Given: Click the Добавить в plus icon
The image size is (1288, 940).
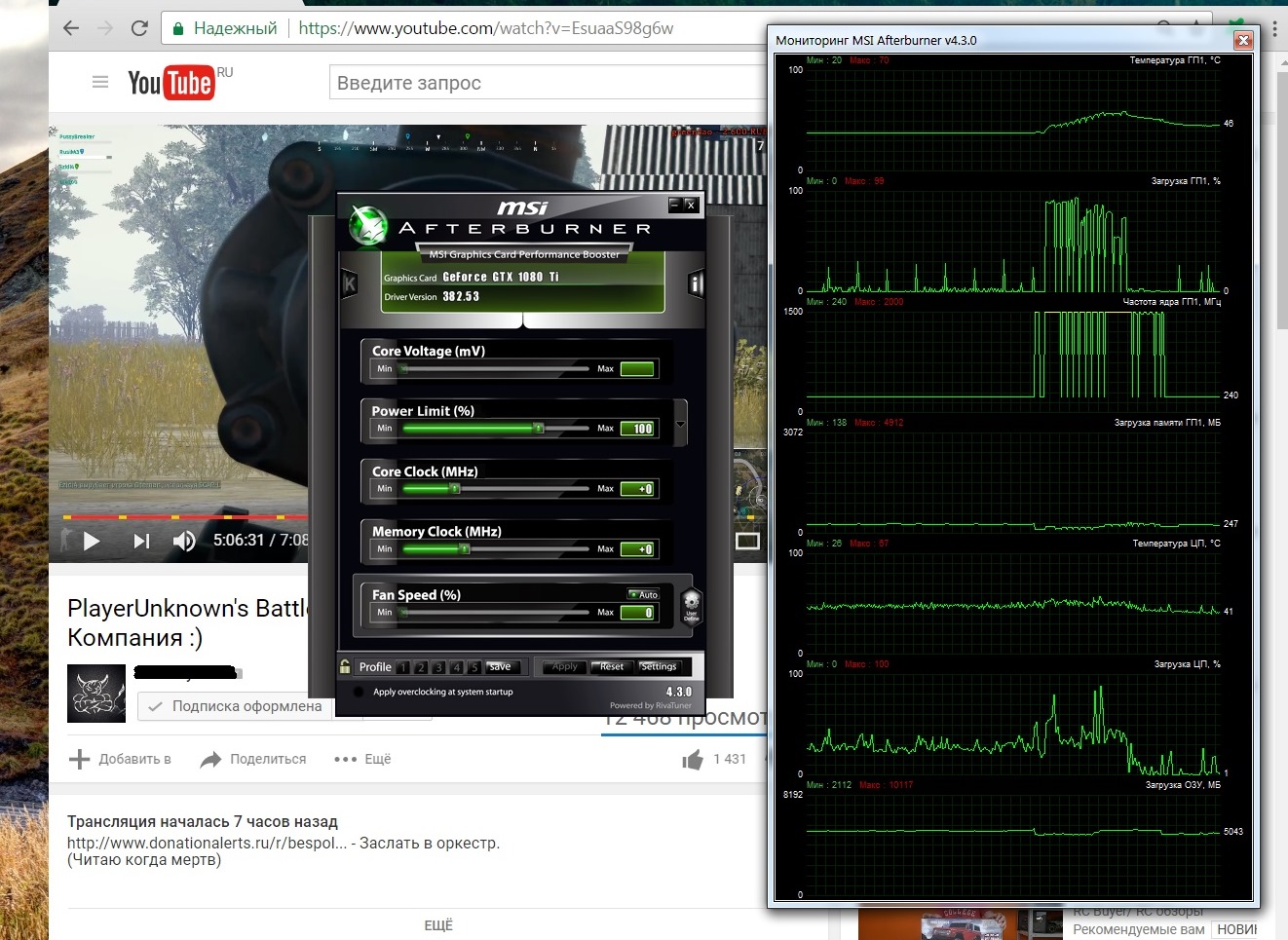Looking at the screenshot, I should pos(80,759).
